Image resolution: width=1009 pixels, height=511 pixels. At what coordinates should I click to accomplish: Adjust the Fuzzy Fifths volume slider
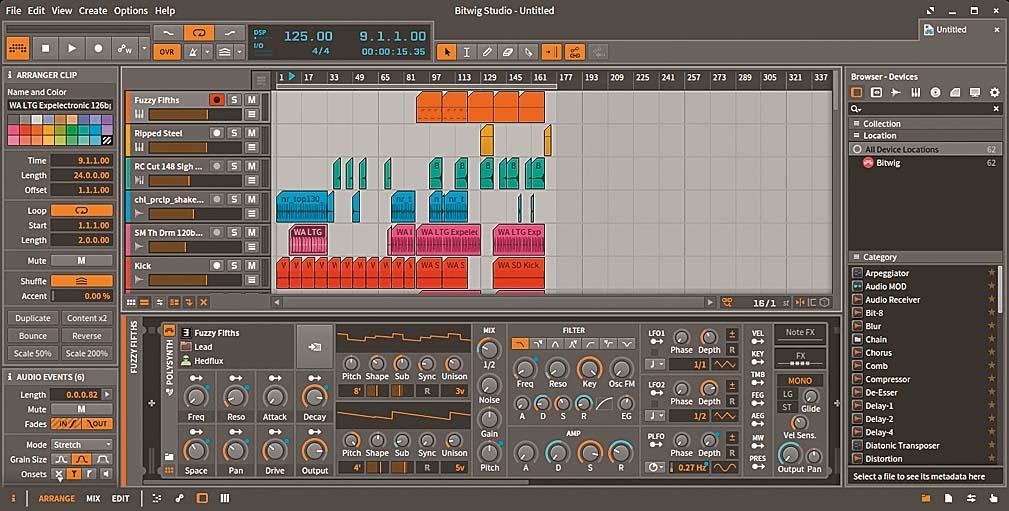click(194, 115)
